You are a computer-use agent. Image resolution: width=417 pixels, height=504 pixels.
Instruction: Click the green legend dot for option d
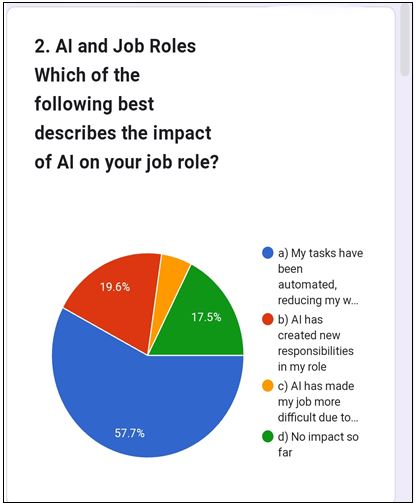coord(268,436)
